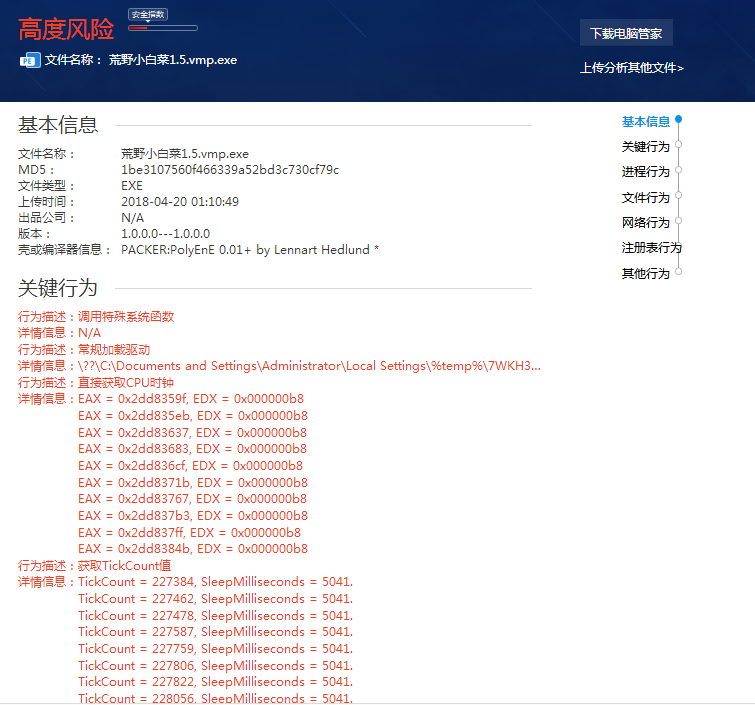Jump to 关键行为 in the side navigation
Viewport: 755px width, 705px height.
[x=645, y=146]
